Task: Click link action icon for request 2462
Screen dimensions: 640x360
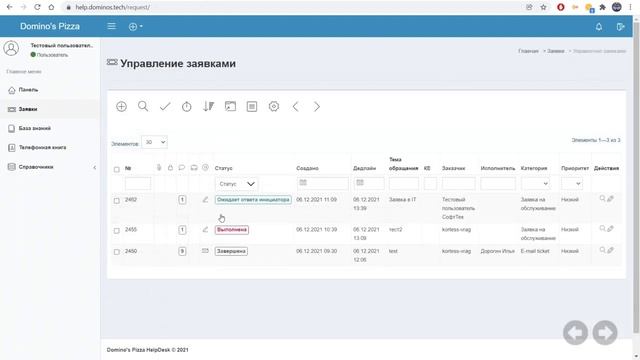Action: tap(611, 199)
